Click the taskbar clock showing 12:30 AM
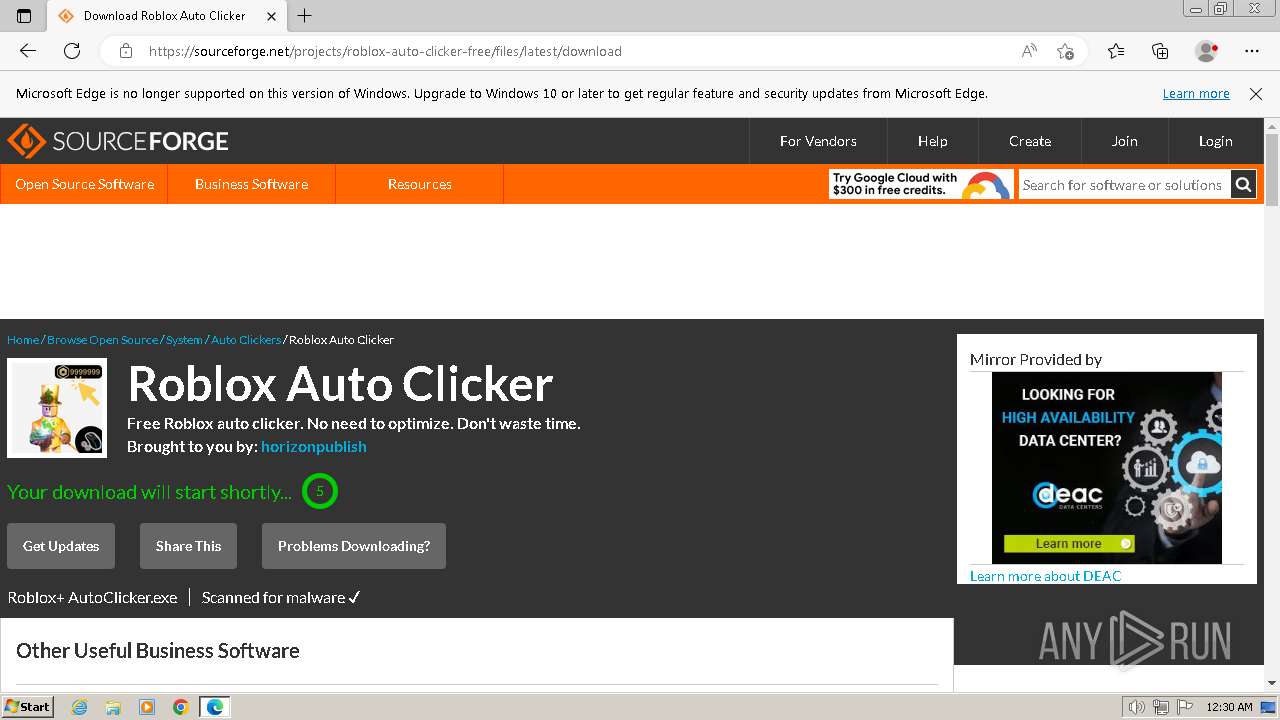1280x720 pixels. click(x=1229, y=707)
